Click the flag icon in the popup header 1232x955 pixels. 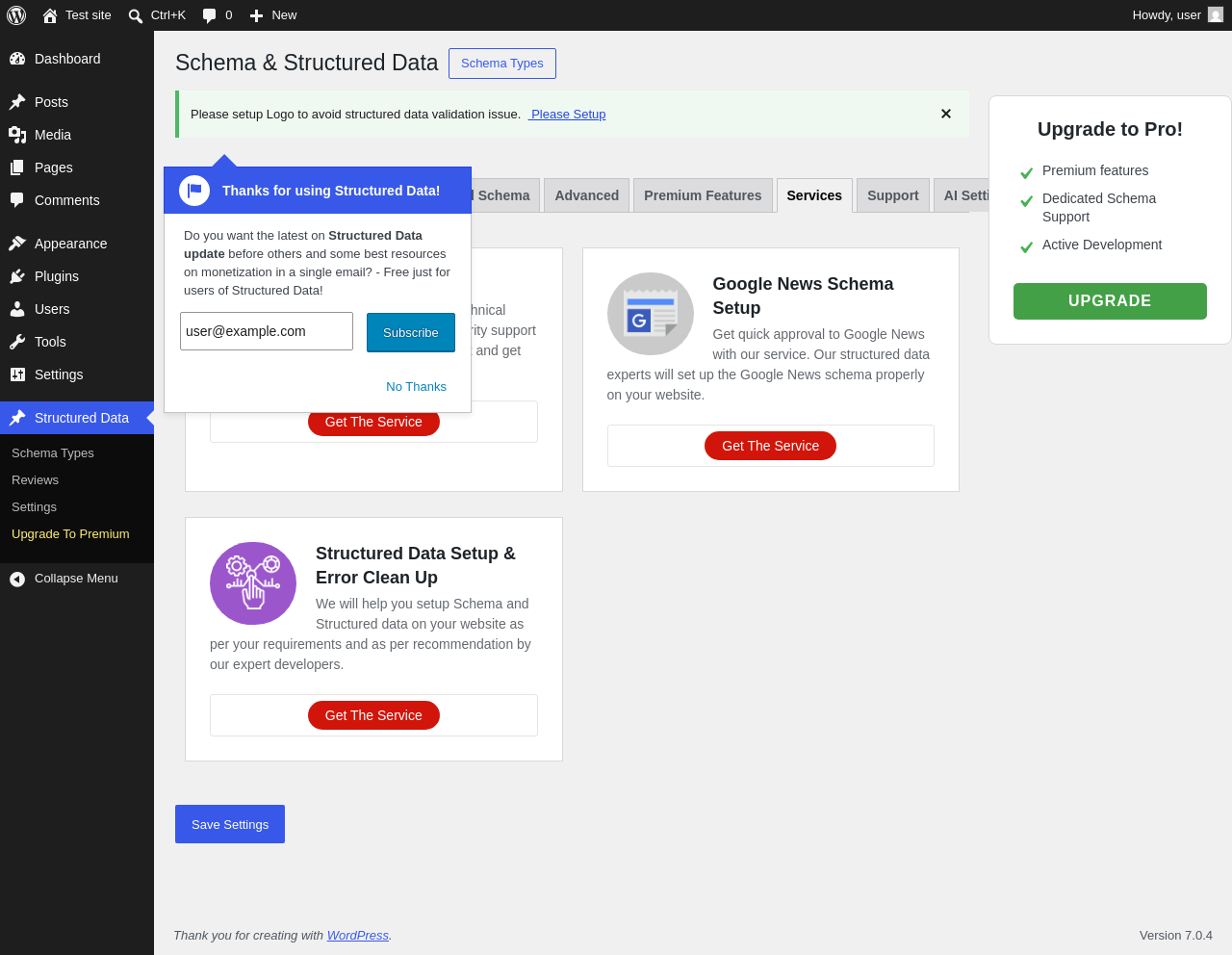(x=194, y=191)
